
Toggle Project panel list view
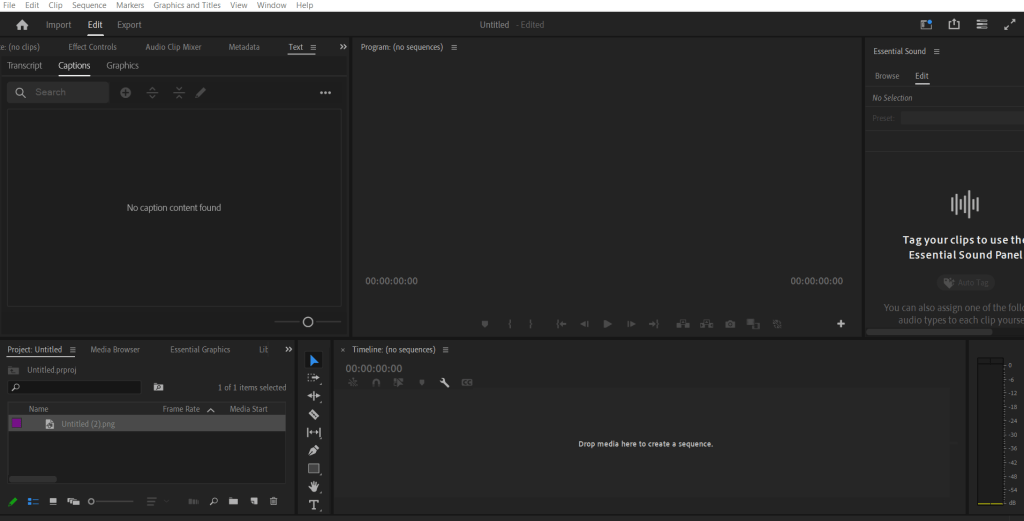33,501
